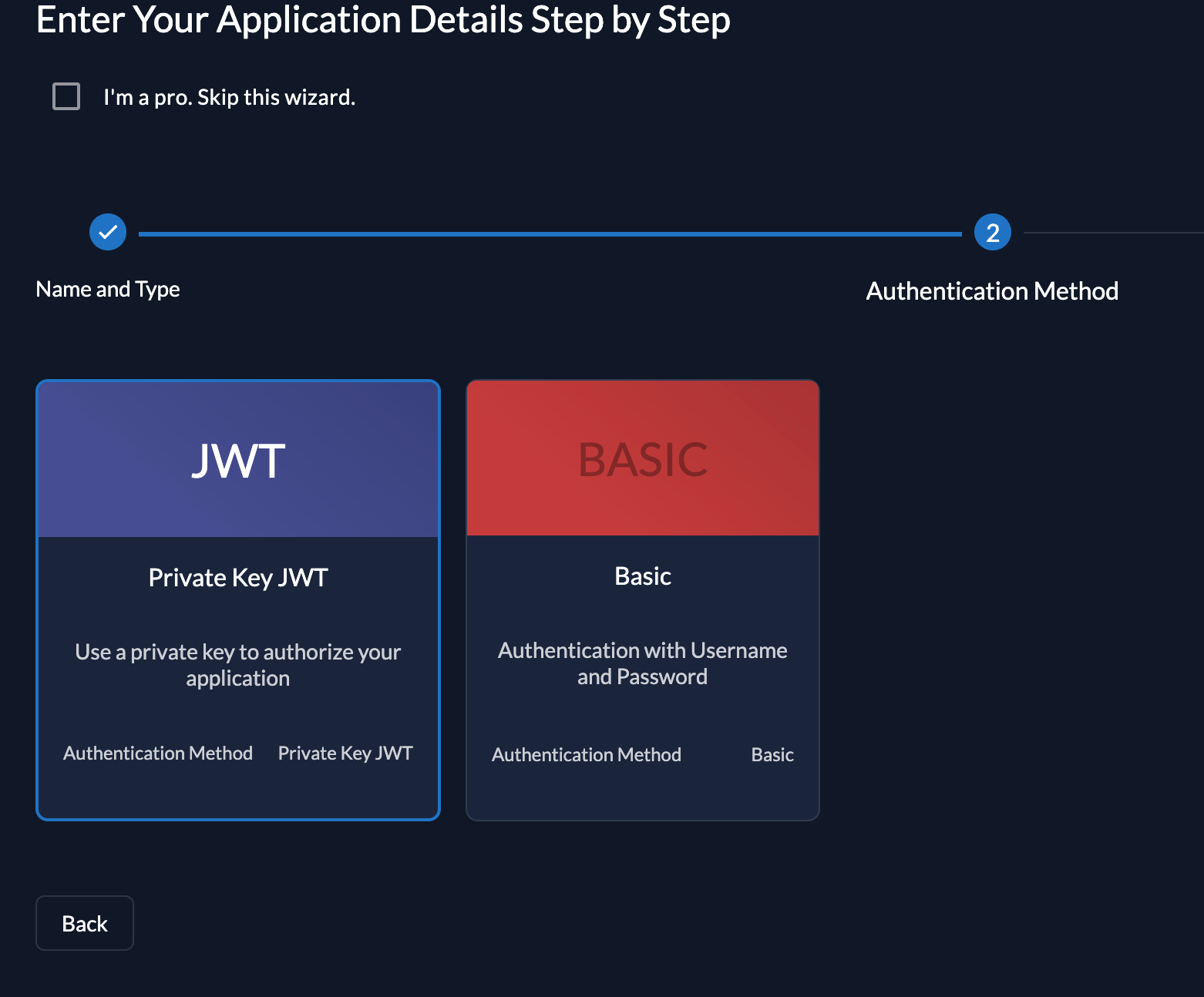The height and width of the screenshot is (997, 1204).
Task: Click the "Basic" card title
Action: [642, 575]
